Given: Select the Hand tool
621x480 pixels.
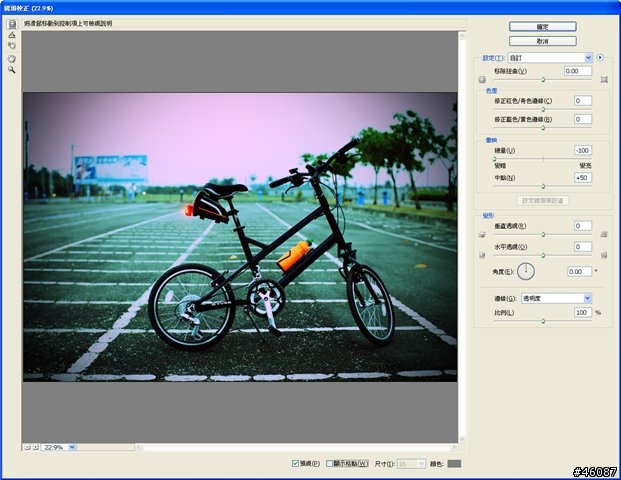Looking at the screenshot, I should tap(12, 59).
